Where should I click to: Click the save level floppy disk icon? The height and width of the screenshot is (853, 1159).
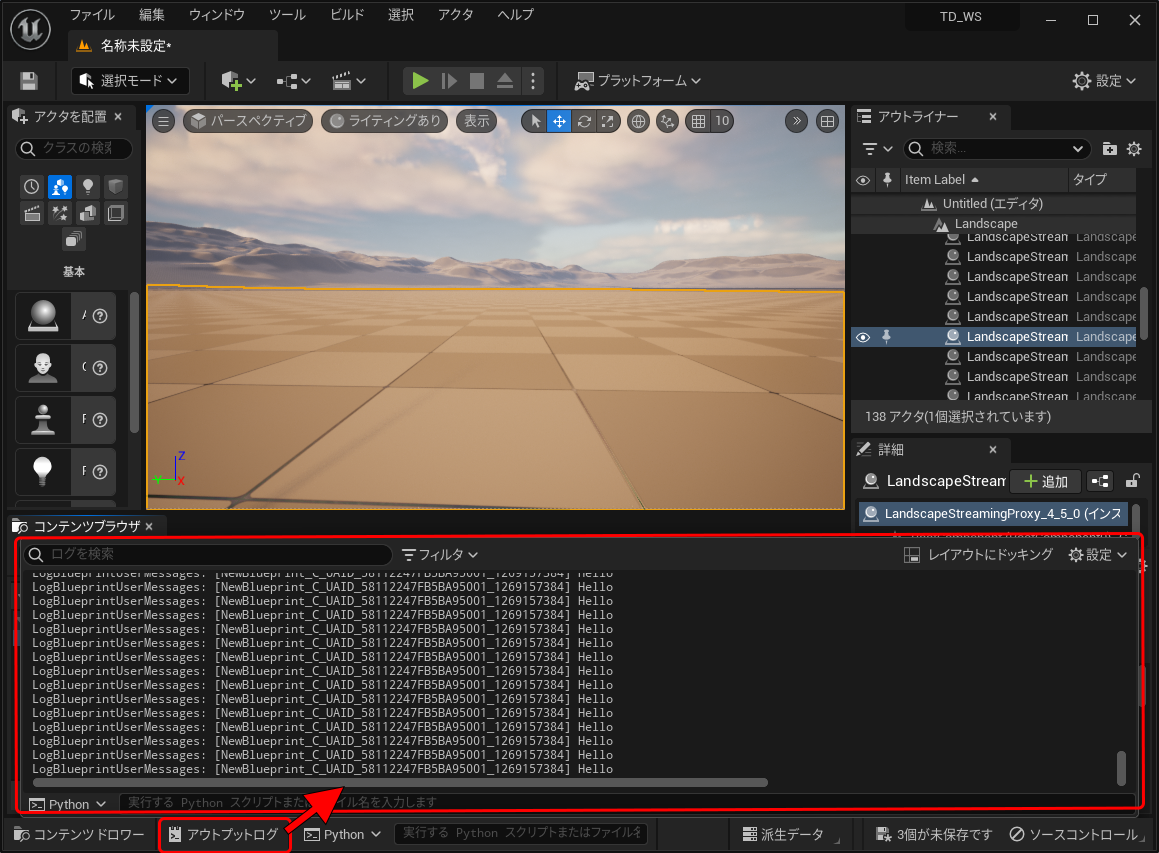(x=29, y=81)
